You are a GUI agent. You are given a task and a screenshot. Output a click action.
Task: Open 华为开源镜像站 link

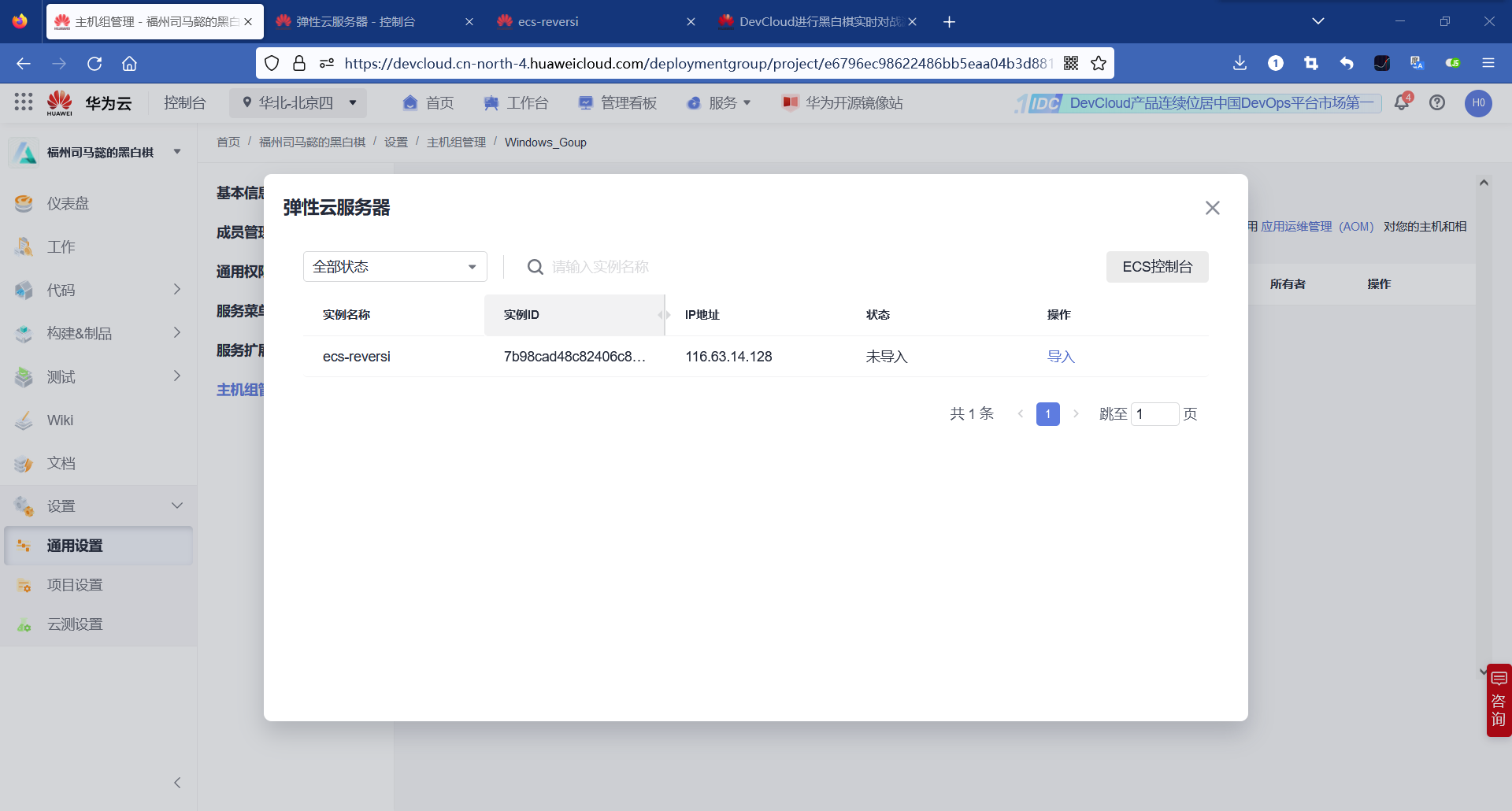pyautogui.click(x=843, y=103)
